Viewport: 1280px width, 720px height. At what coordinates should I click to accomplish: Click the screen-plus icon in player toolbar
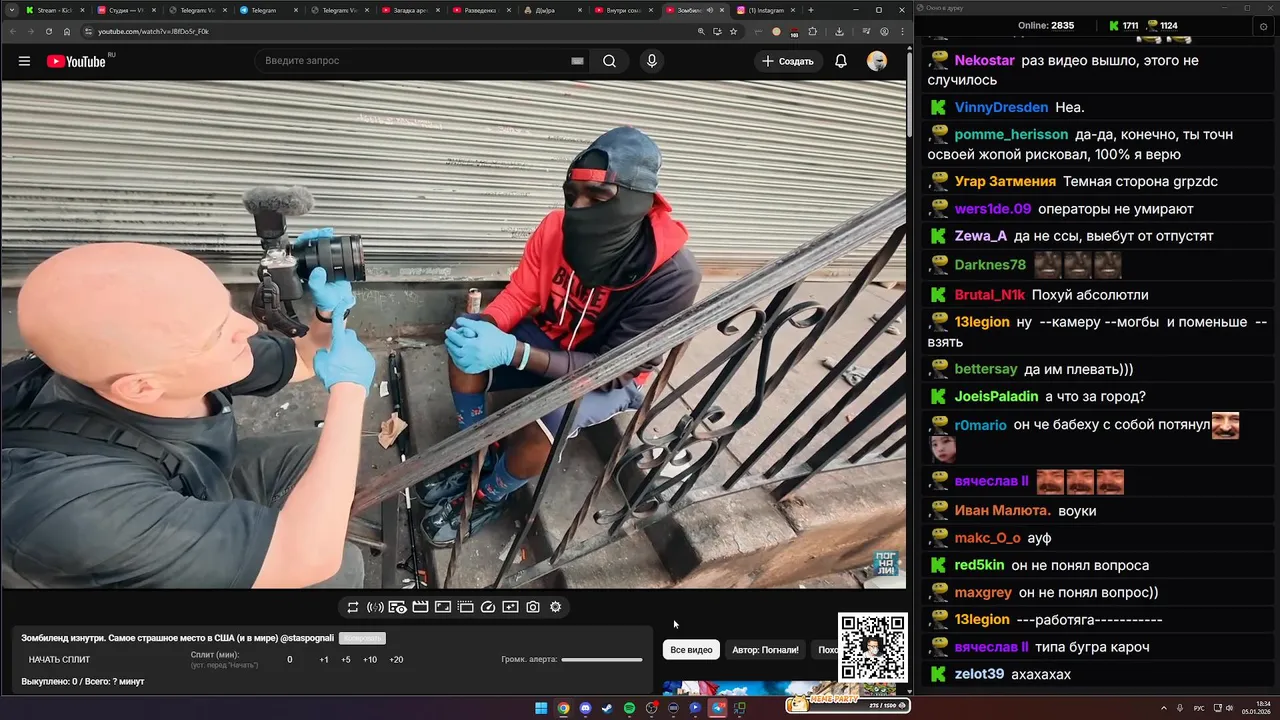510,607
